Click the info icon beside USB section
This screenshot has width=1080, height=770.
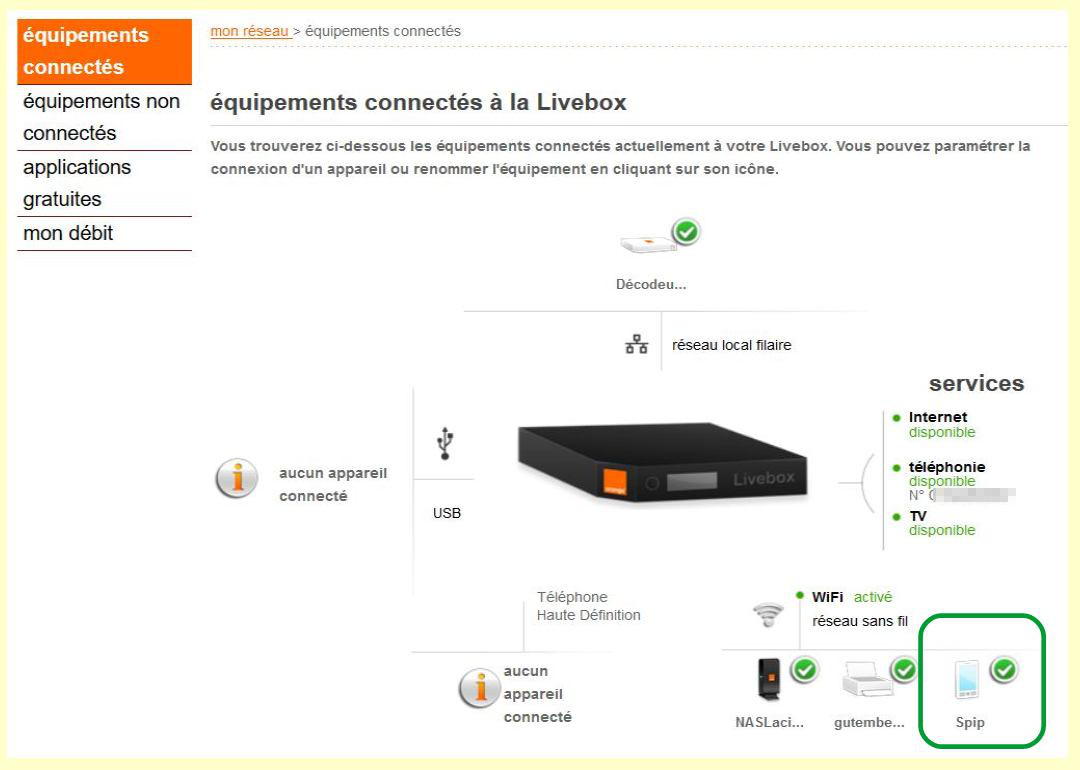pyautogui.click(x=236, y=478)
